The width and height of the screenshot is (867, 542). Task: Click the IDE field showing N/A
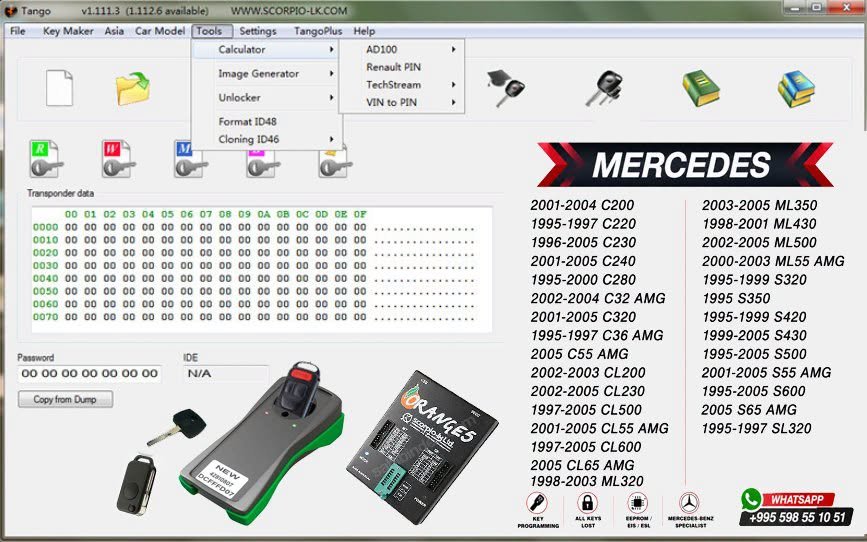(226, 374)
